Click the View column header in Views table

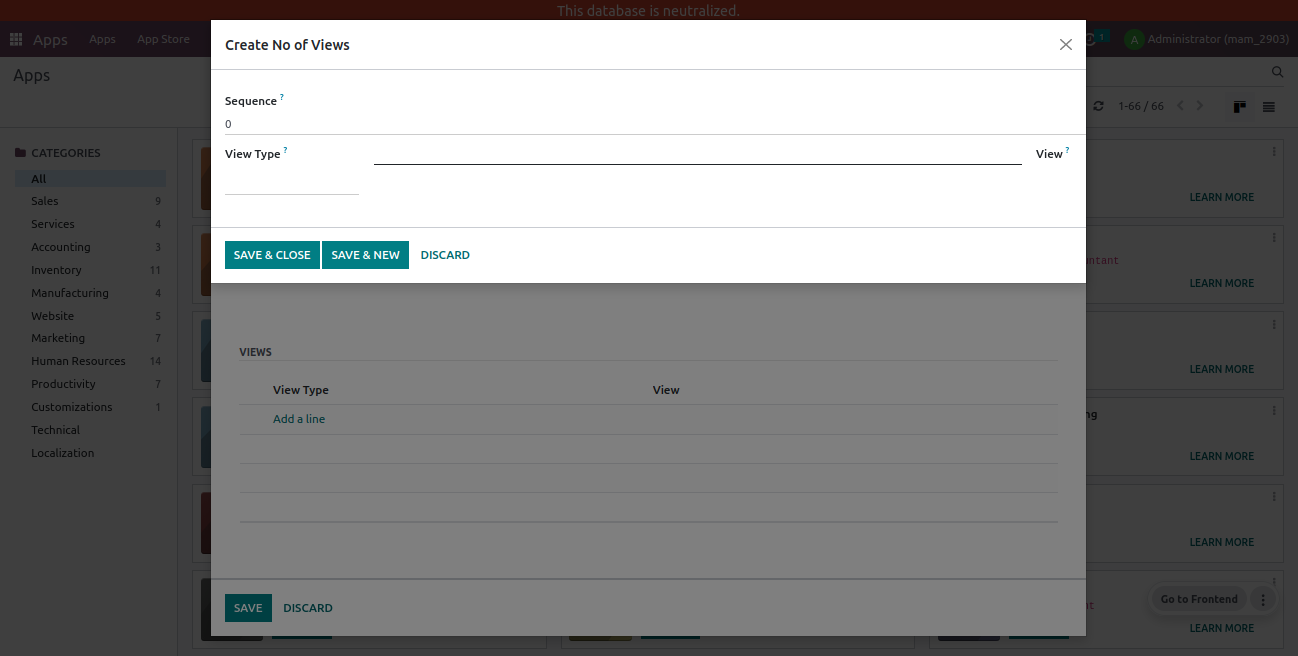tap(666, 390)
